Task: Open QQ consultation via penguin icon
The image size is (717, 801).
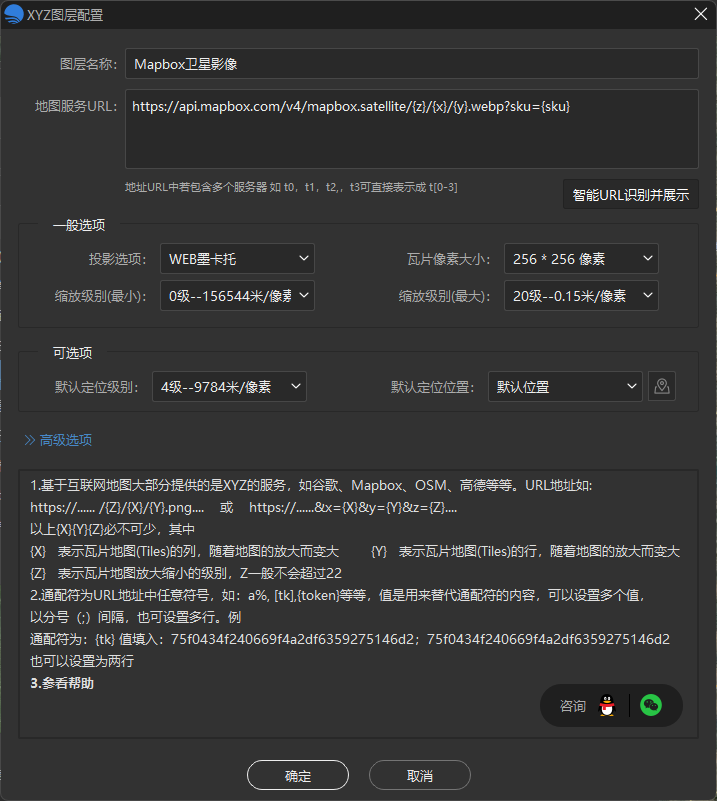Action: (x=607, y=705)
